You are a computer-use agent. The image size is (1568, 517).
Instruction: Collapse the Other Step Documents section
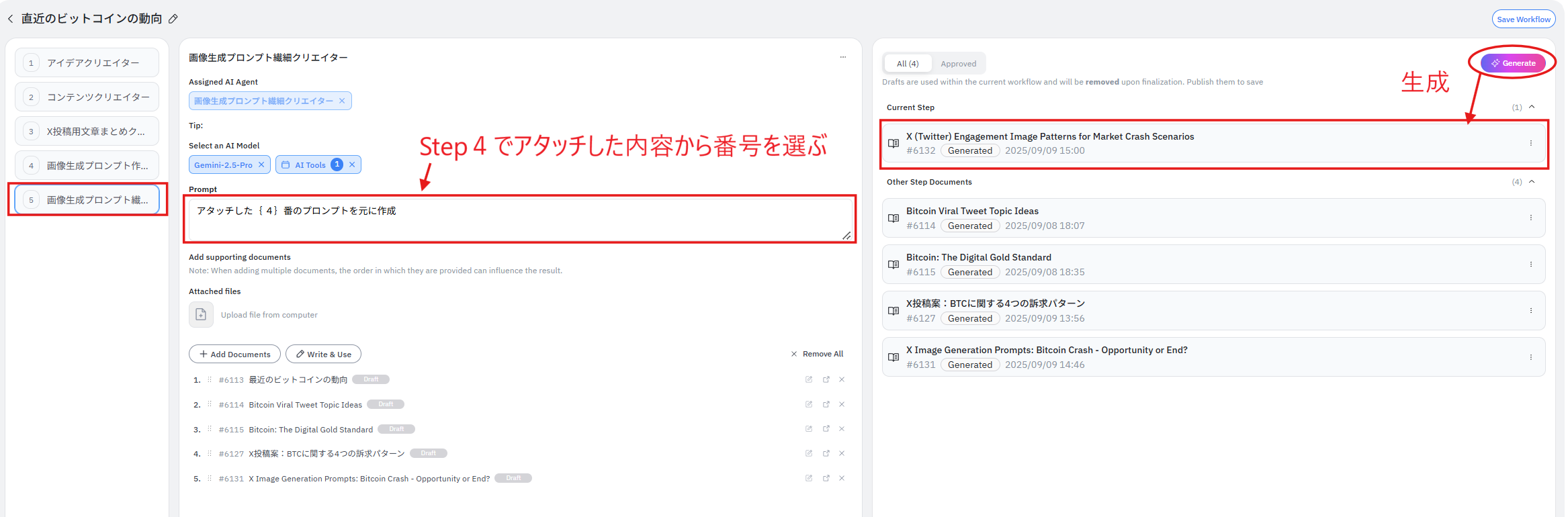pyautogui.click(x=1532, y=181)
